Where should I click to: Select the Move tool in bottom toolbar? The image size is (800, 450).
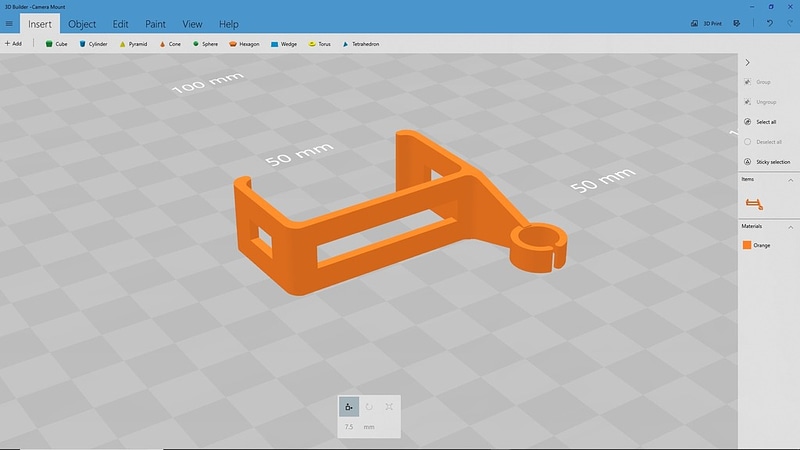pos(349,407)
